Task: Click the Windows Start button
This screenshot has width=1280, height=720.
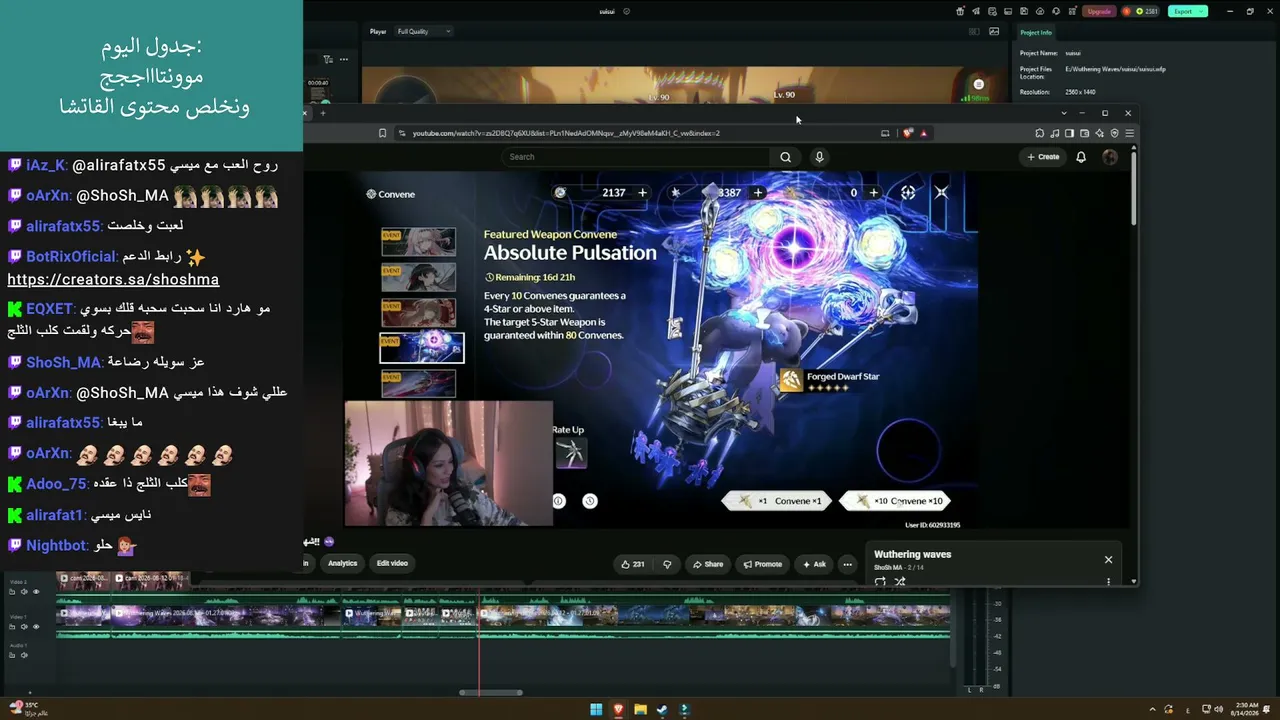Action: tap(596, 710)
